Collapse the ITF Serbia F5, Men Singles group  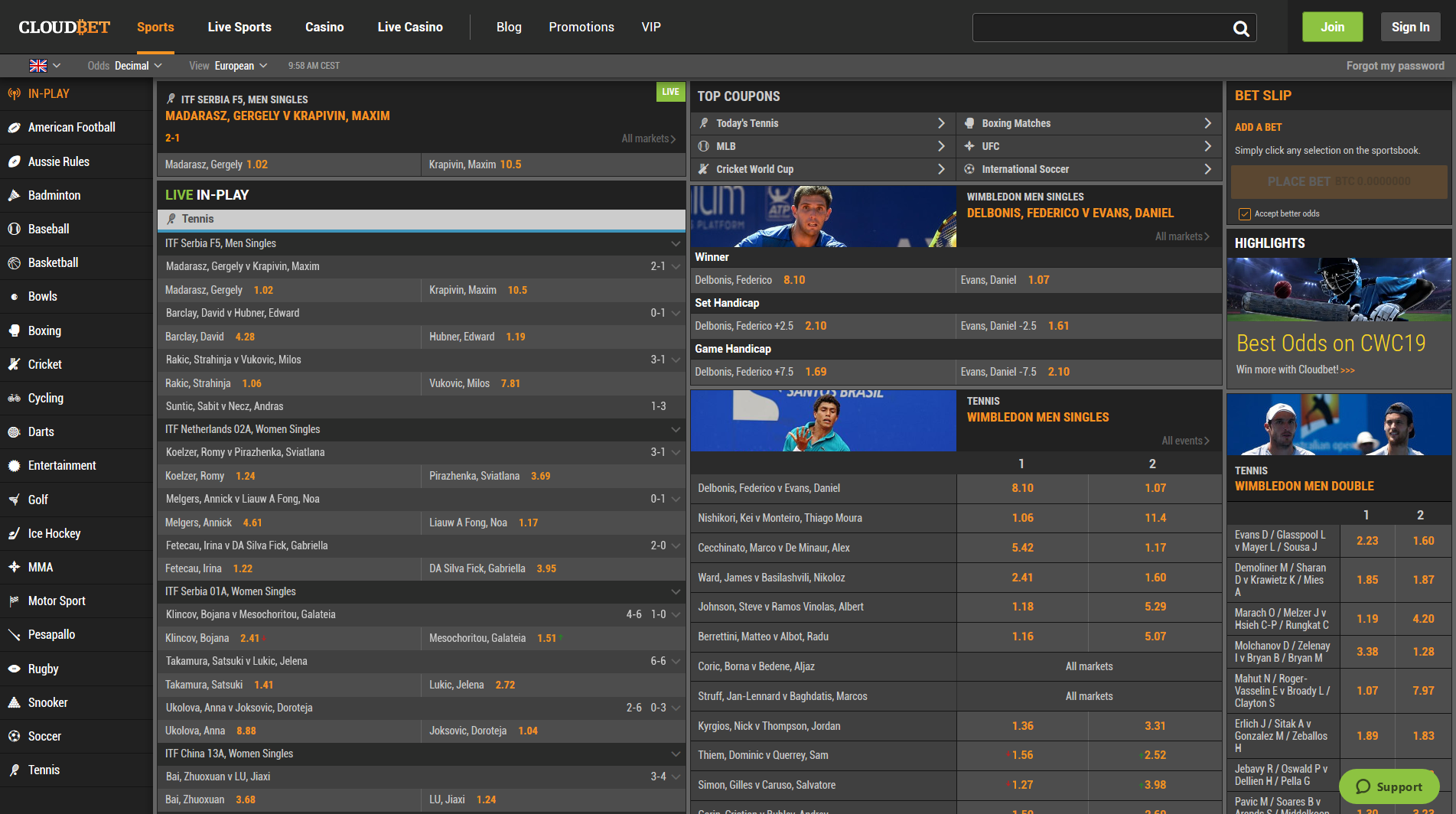coord(676,243)
